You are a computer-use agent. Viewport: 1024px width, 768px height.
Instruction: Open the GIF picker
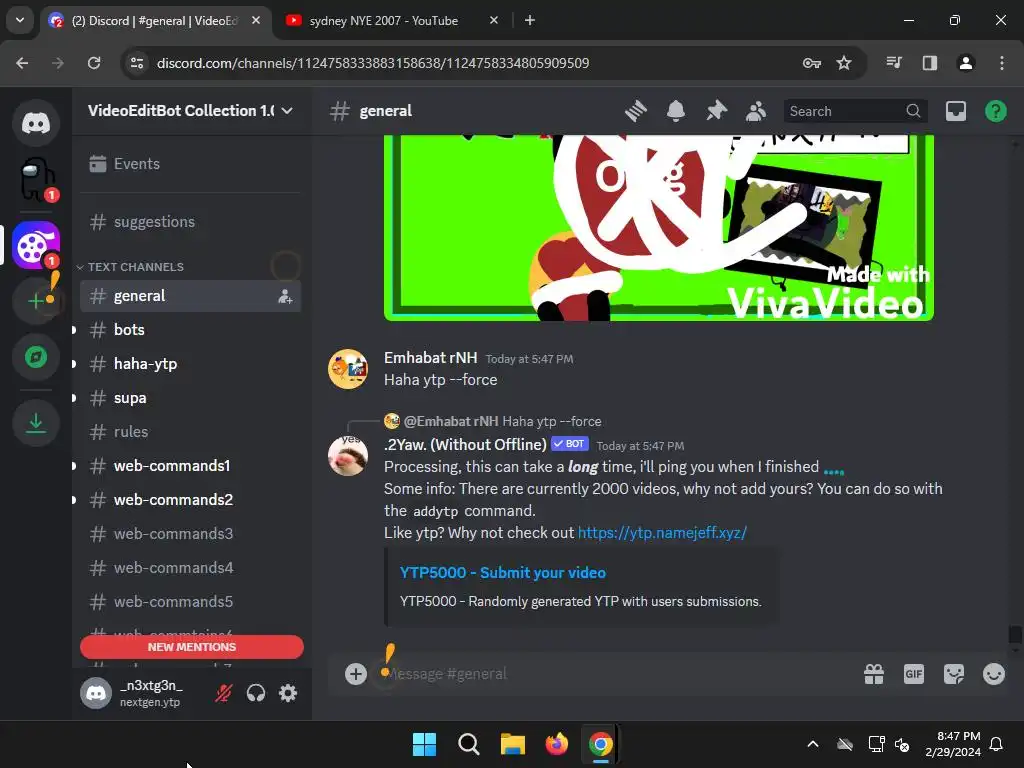pos(914,673)
